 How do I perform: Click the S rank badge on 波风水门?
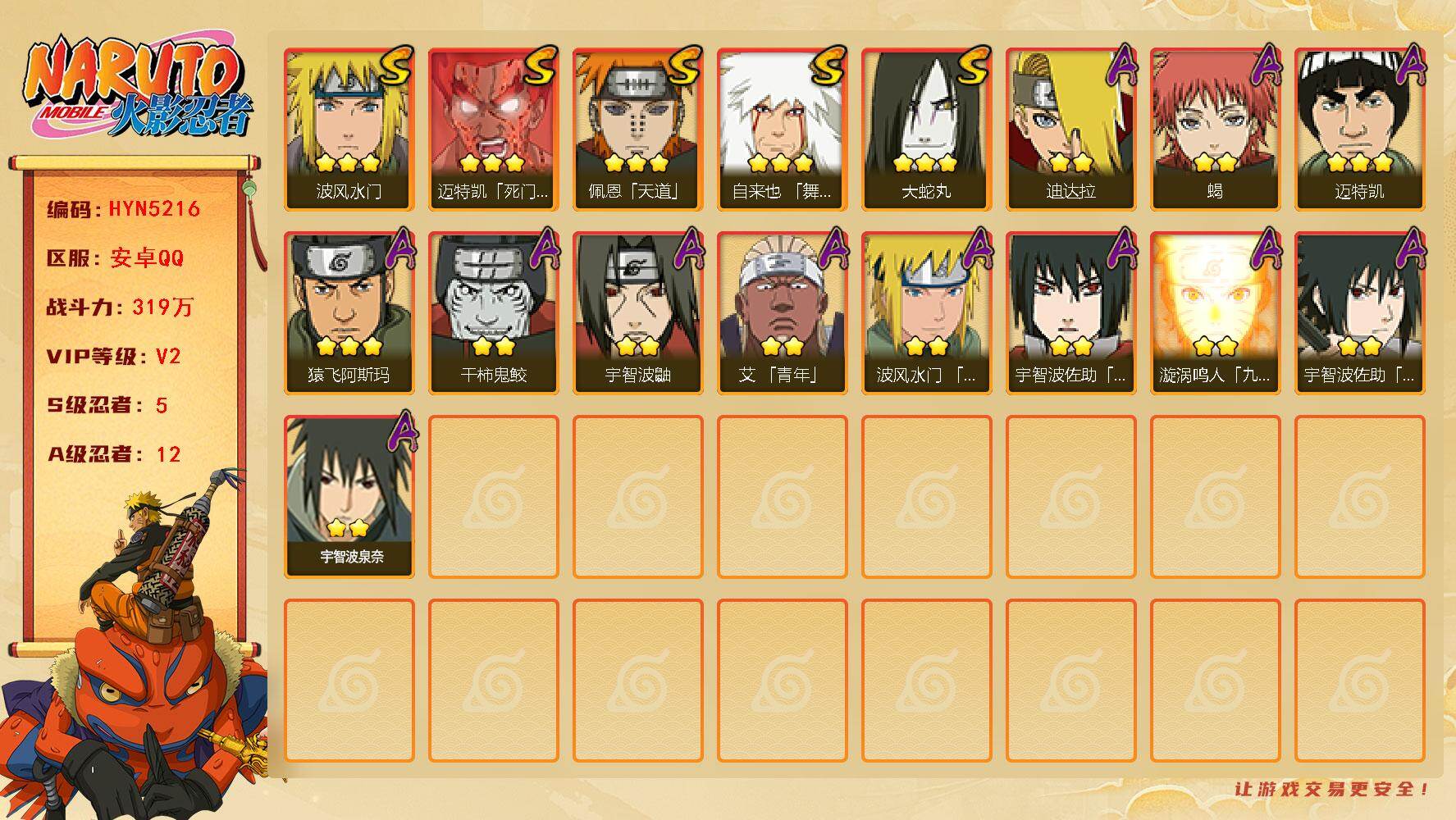(396, 66)
